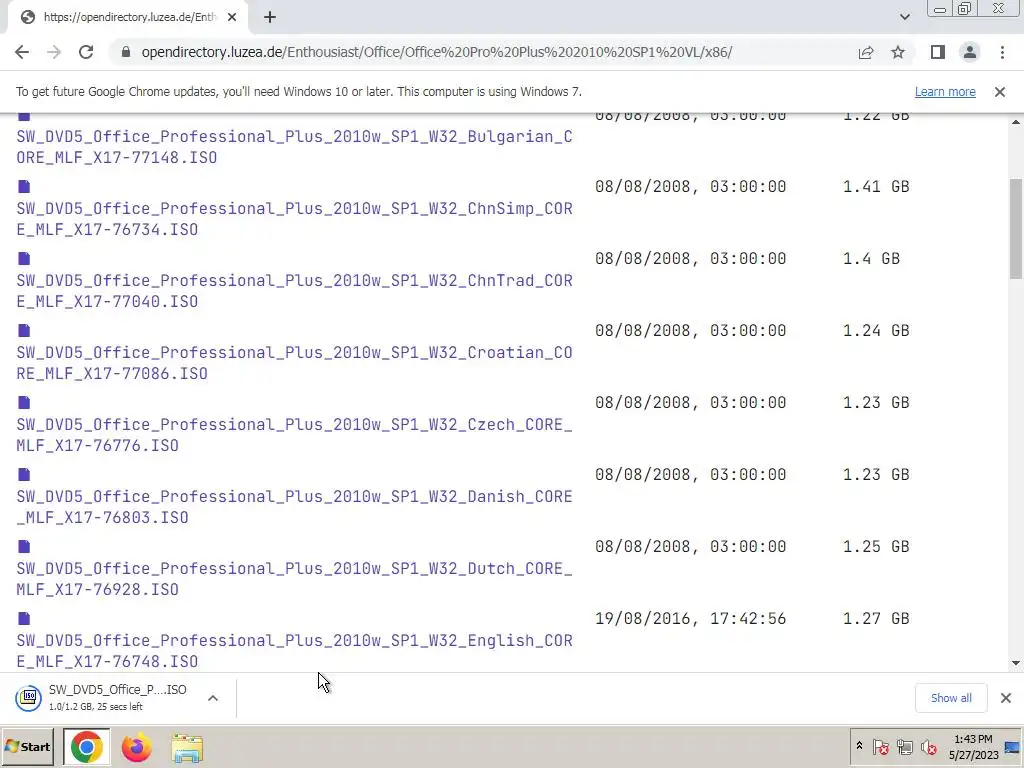
Task: Share this page icon
Action: pyautogui.click(x=866, y=52)
